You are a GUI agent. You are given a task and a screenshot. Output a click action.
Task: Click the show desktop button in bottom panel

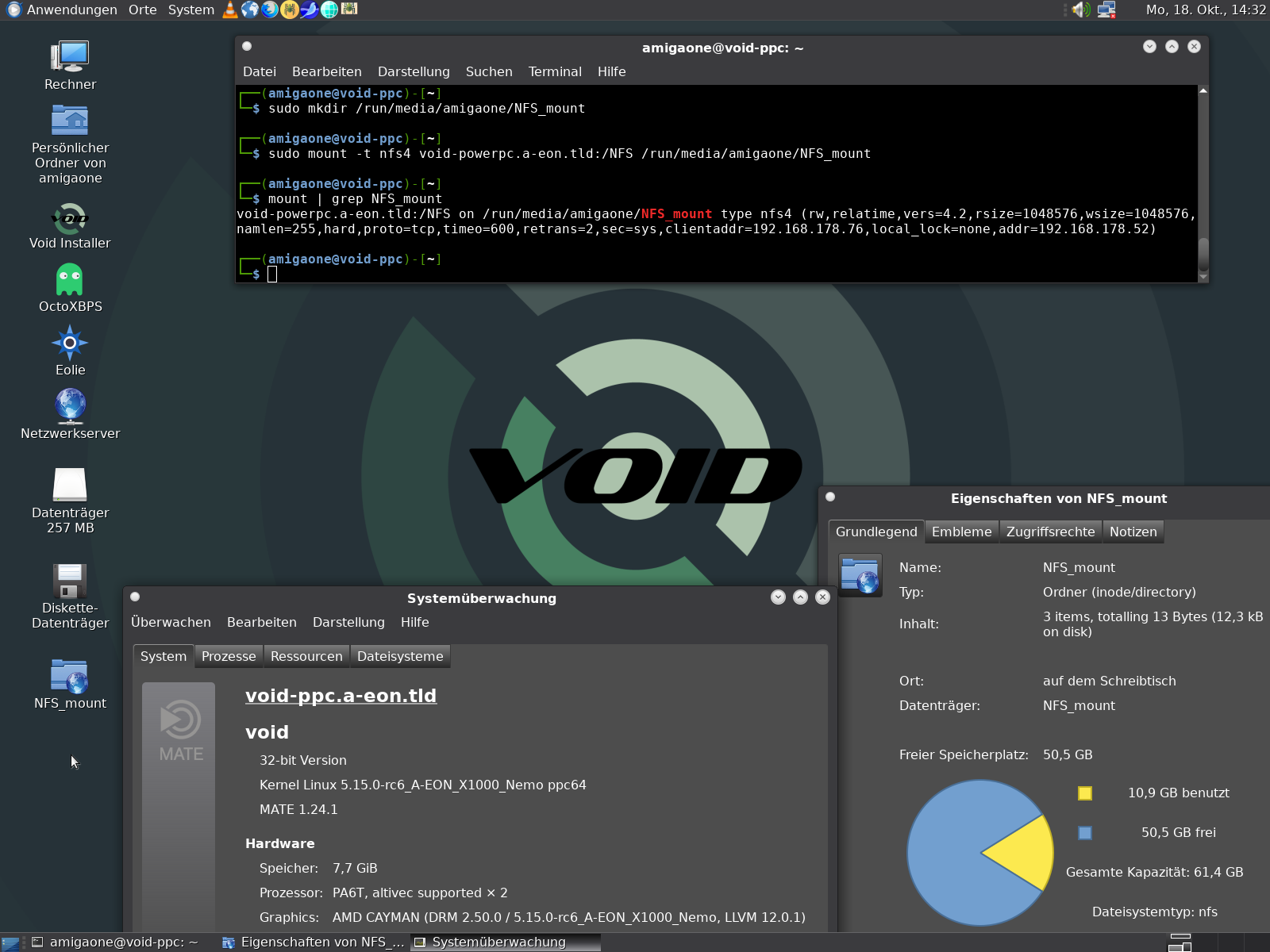click(x=10, y=942)
